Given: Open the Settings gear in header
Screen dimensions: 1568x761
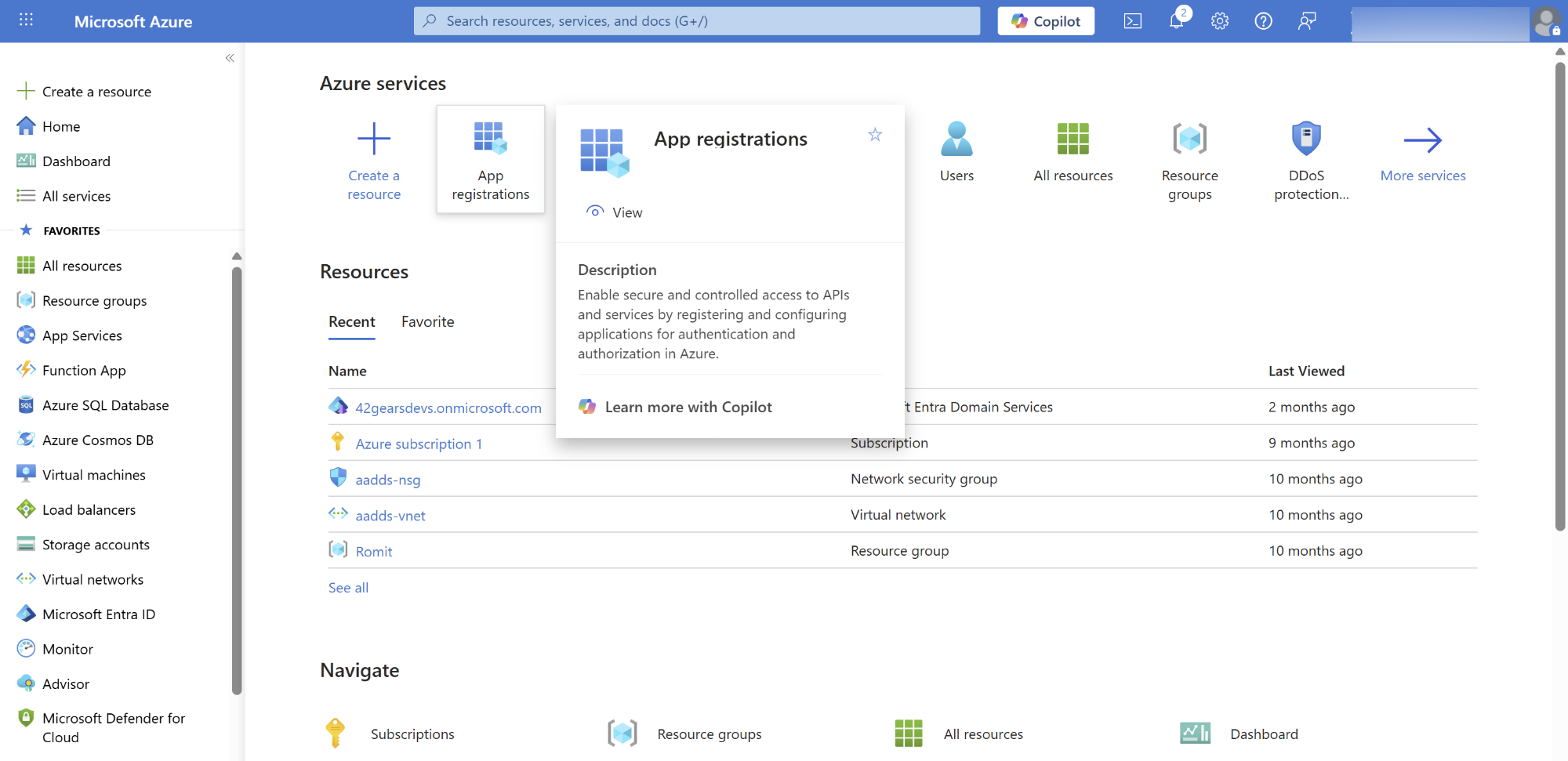Looking at the screenshot, I should (1220, 21).
